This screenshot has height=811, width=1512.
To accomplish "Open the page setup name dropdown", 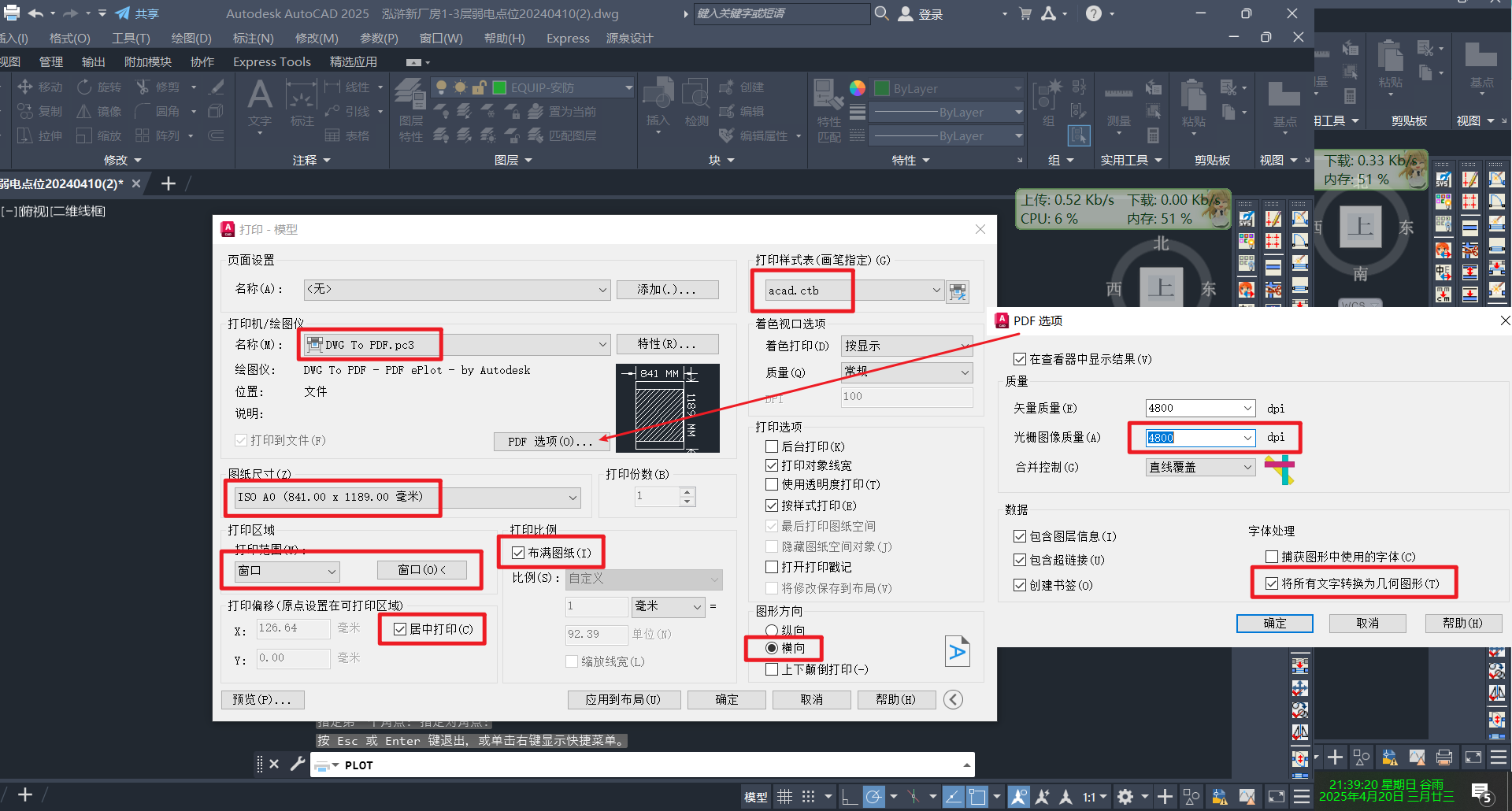I will pyautogui.click(x=457, y=290).
